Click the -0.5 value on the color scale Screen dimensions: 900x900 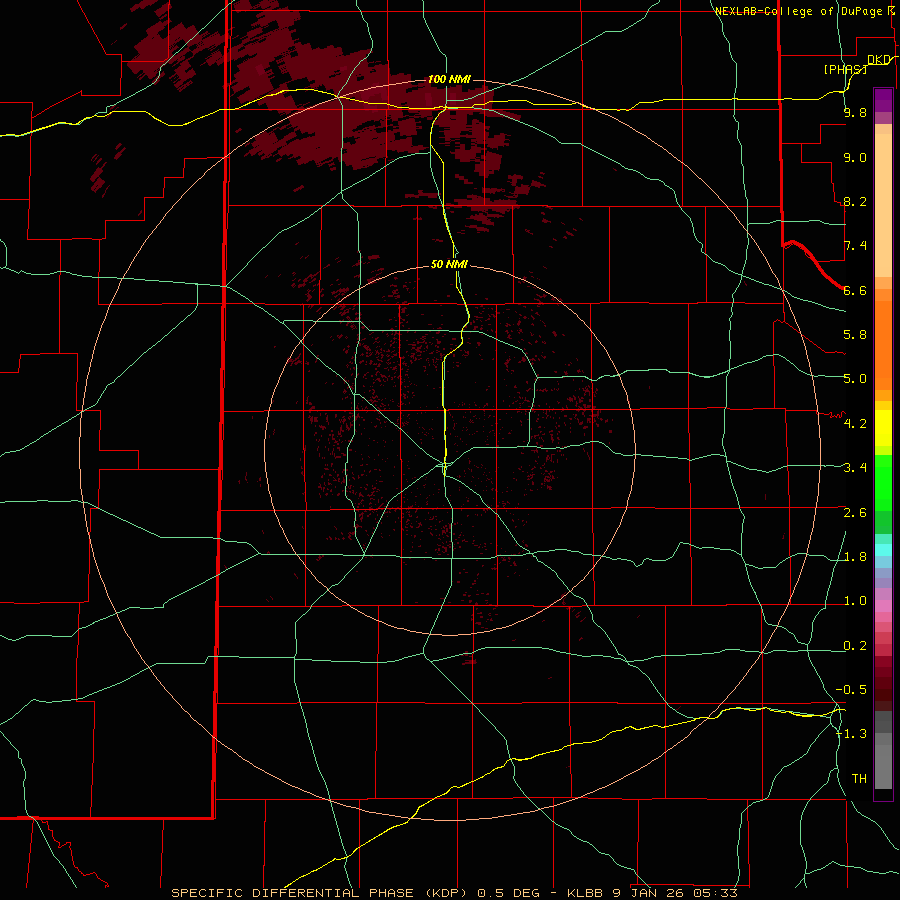tap(851, 690)
